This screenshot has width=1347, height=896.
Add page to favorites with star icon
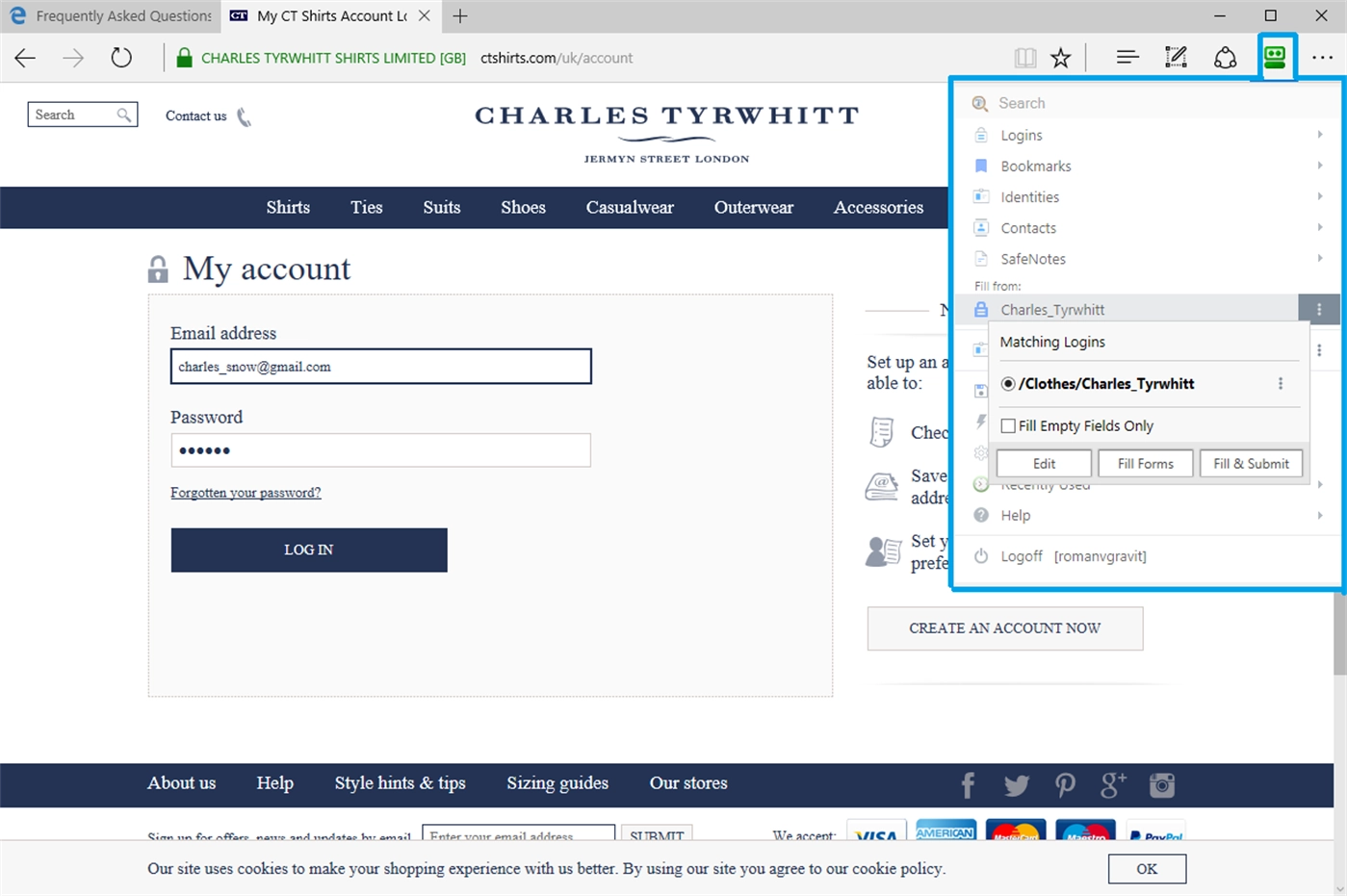(x=1061, y=58)
